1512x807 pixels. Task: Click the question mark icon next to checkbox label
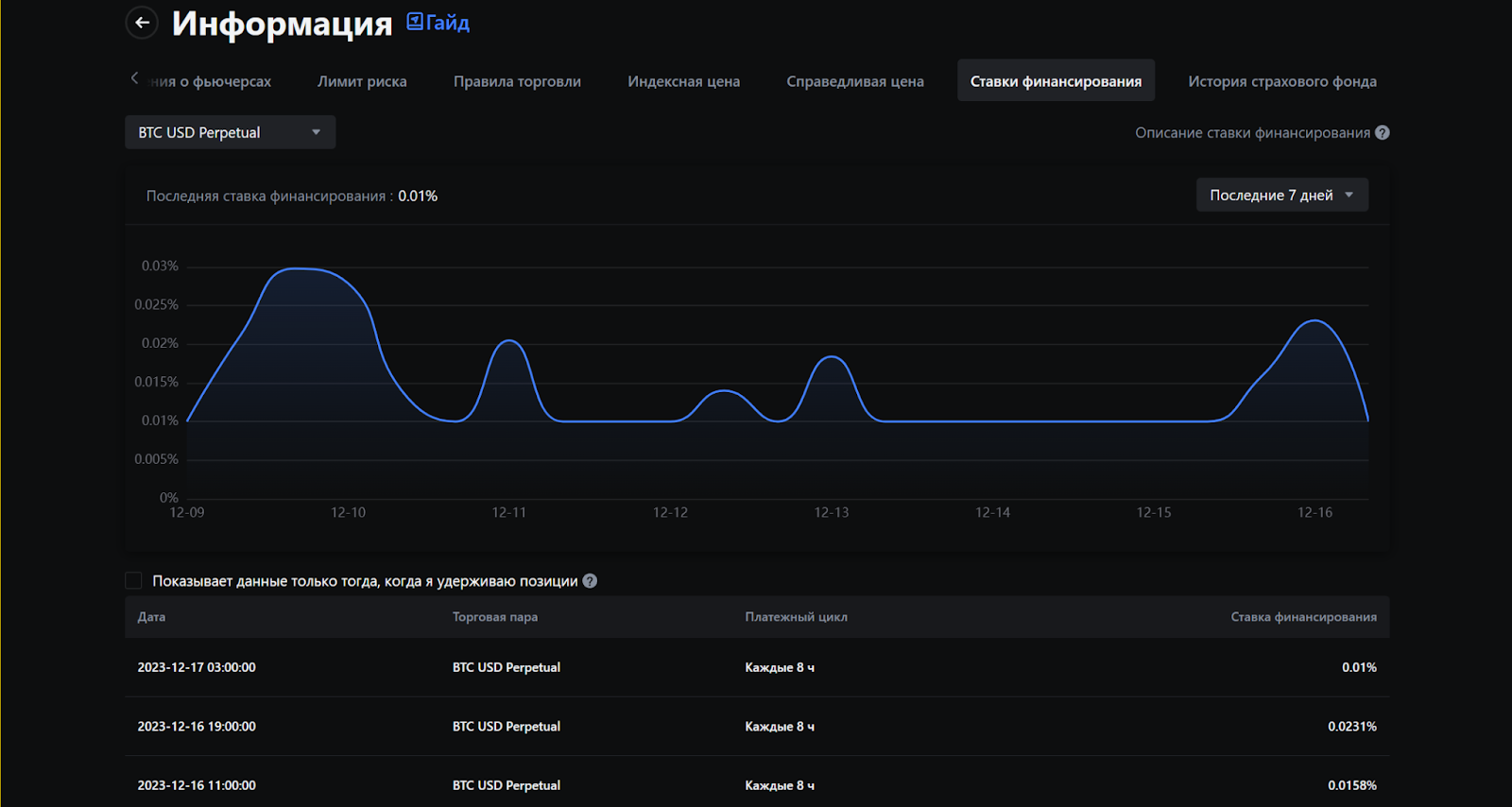[x=590, y=581]
